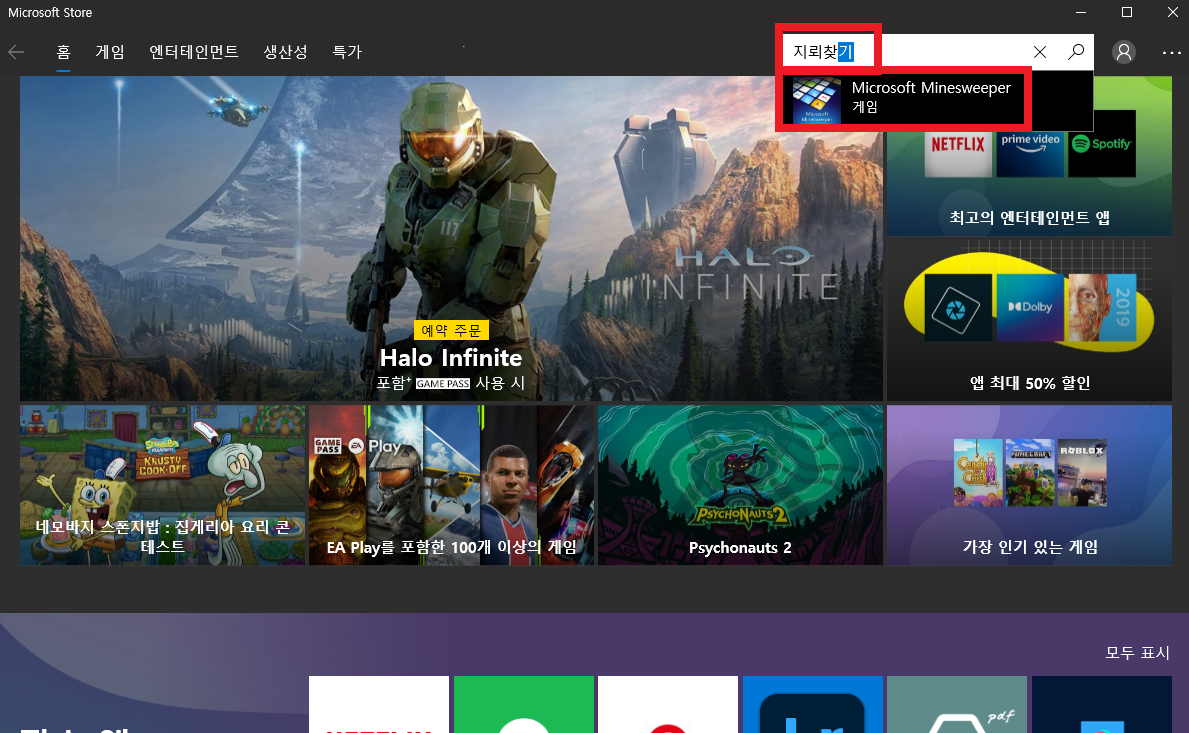This screenshot has height=733, width=1189.
Task: Open 앱 최대 50% 할인 collection
Action: coord(1030,320)
